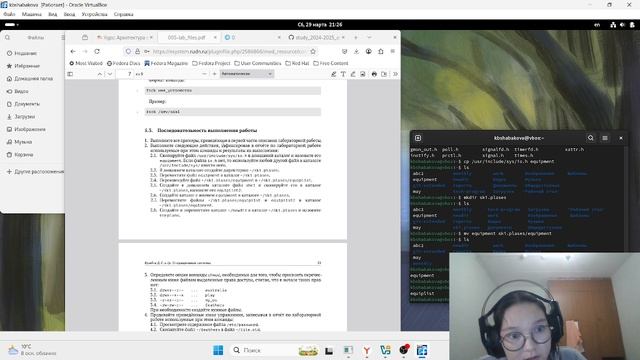Open the Firefox application menu
This screenshot has width=640, height=360.
point(393,51)
